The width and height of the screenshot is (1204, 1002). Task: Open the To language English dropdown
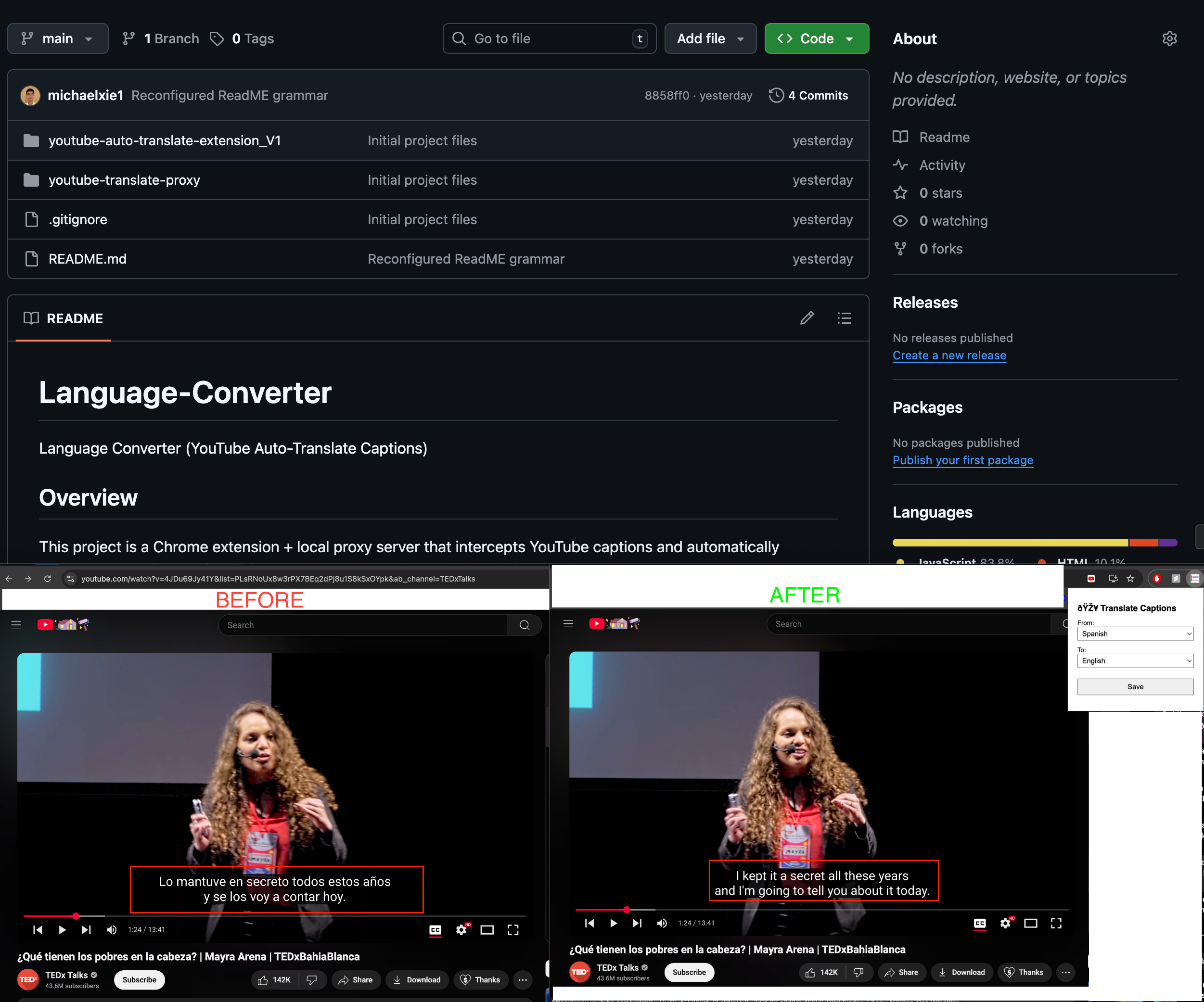1135,661
